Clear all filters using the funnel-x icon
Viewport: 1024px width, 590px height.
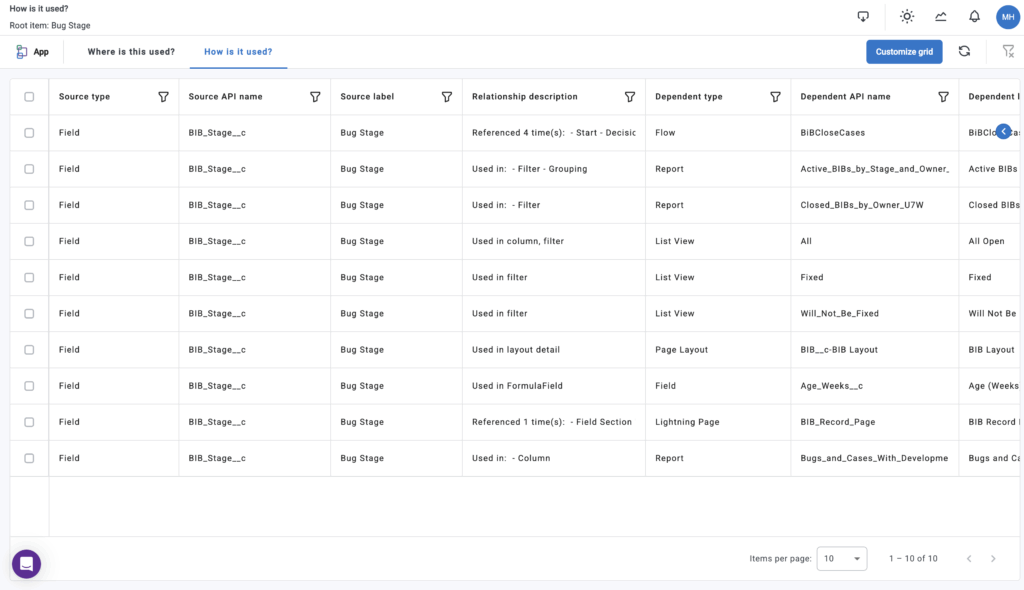pos(1008,52)
